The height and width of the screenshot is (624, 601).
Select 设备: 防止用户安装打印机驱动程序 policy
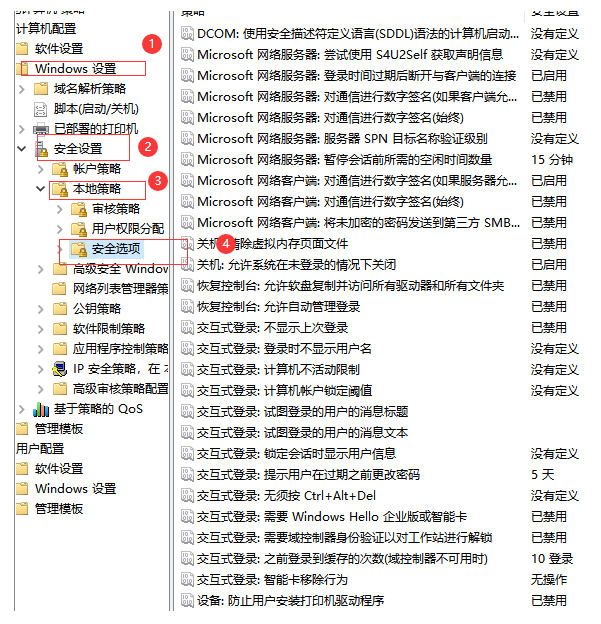290,600
